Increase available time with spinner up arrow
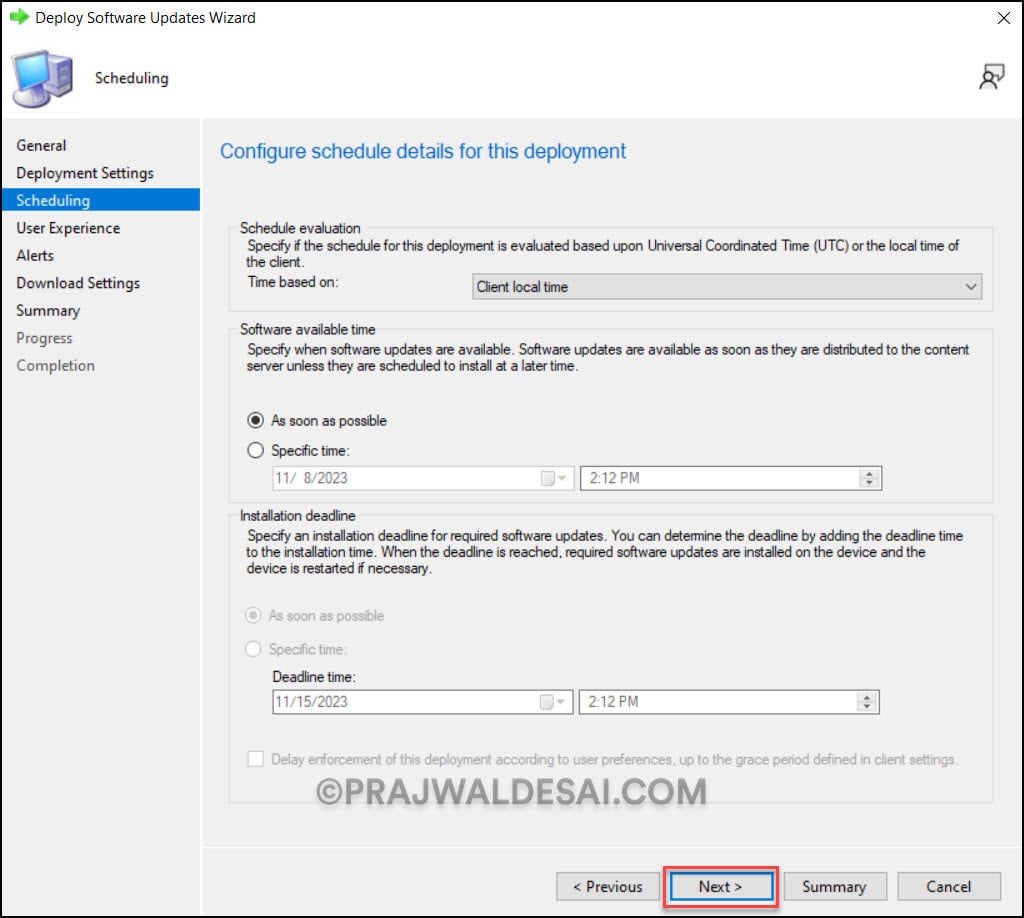 click(869, 473)
